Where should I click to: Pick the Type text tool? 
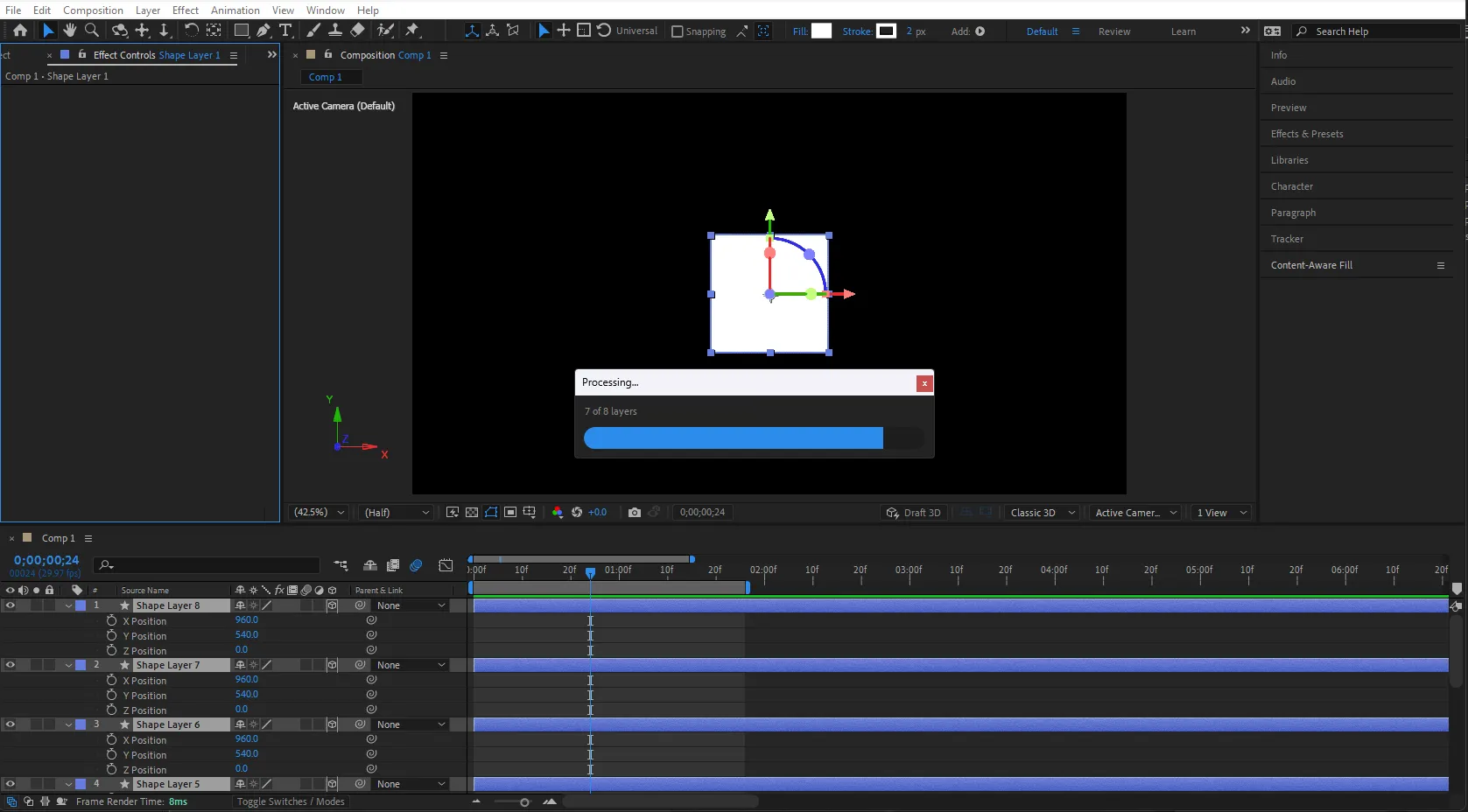tap(285, 31)
